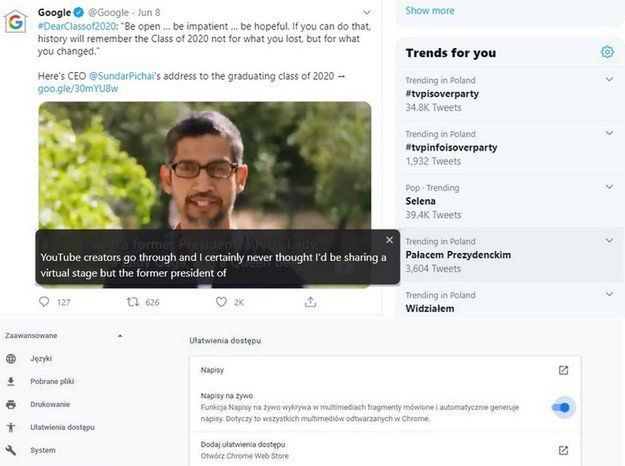Open Drukowanie settings menu item
The height and width of the screenshot is (466, 625).
50,404
